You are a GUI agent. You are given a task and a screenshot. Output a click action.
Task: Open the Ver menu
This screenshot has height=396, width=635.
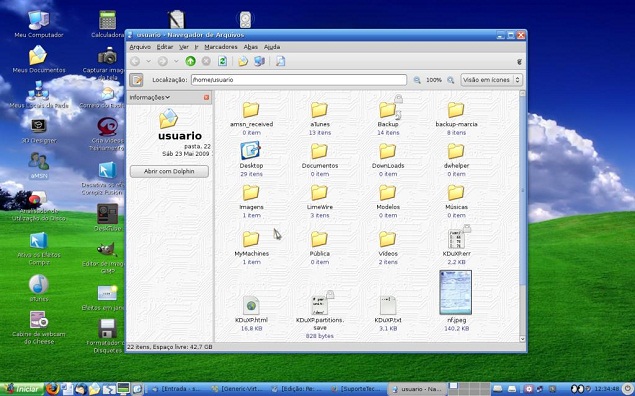coord(184,47)
